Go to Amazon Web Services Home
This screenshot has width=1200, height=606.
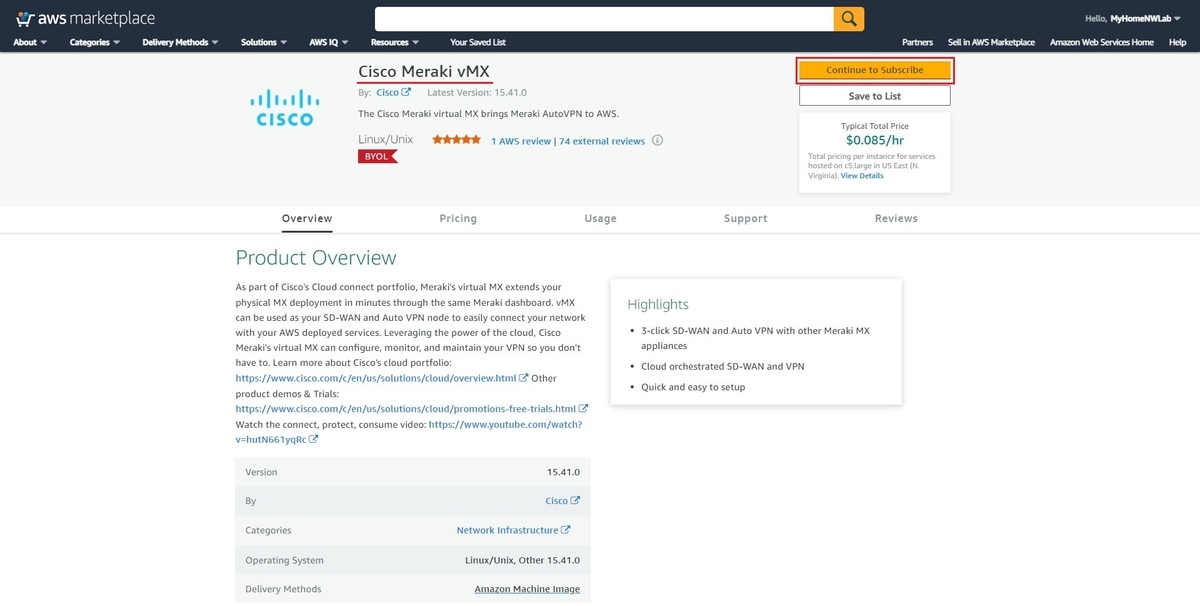pos(1102,42)
